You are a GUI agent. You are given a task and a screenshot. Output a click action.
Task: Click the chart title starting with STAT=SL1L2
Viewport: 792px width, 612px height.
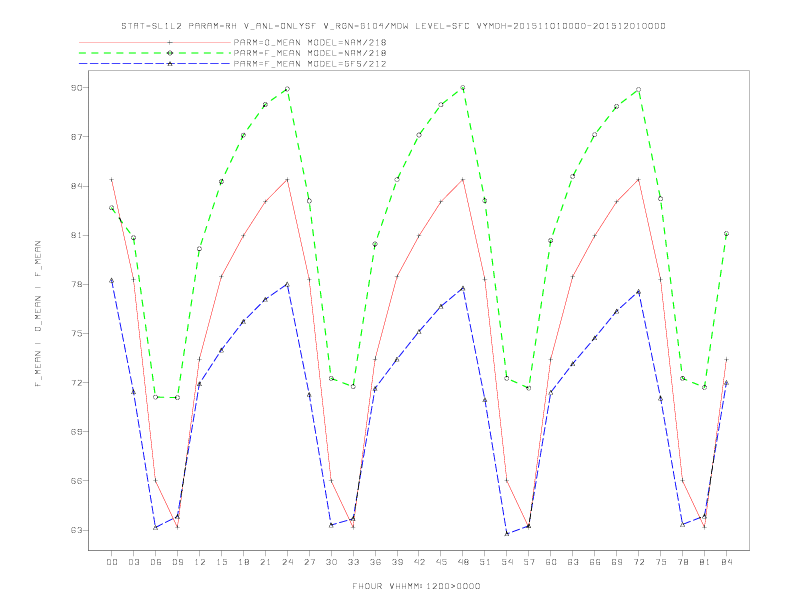pyautogui.click(x=393, y=26)
